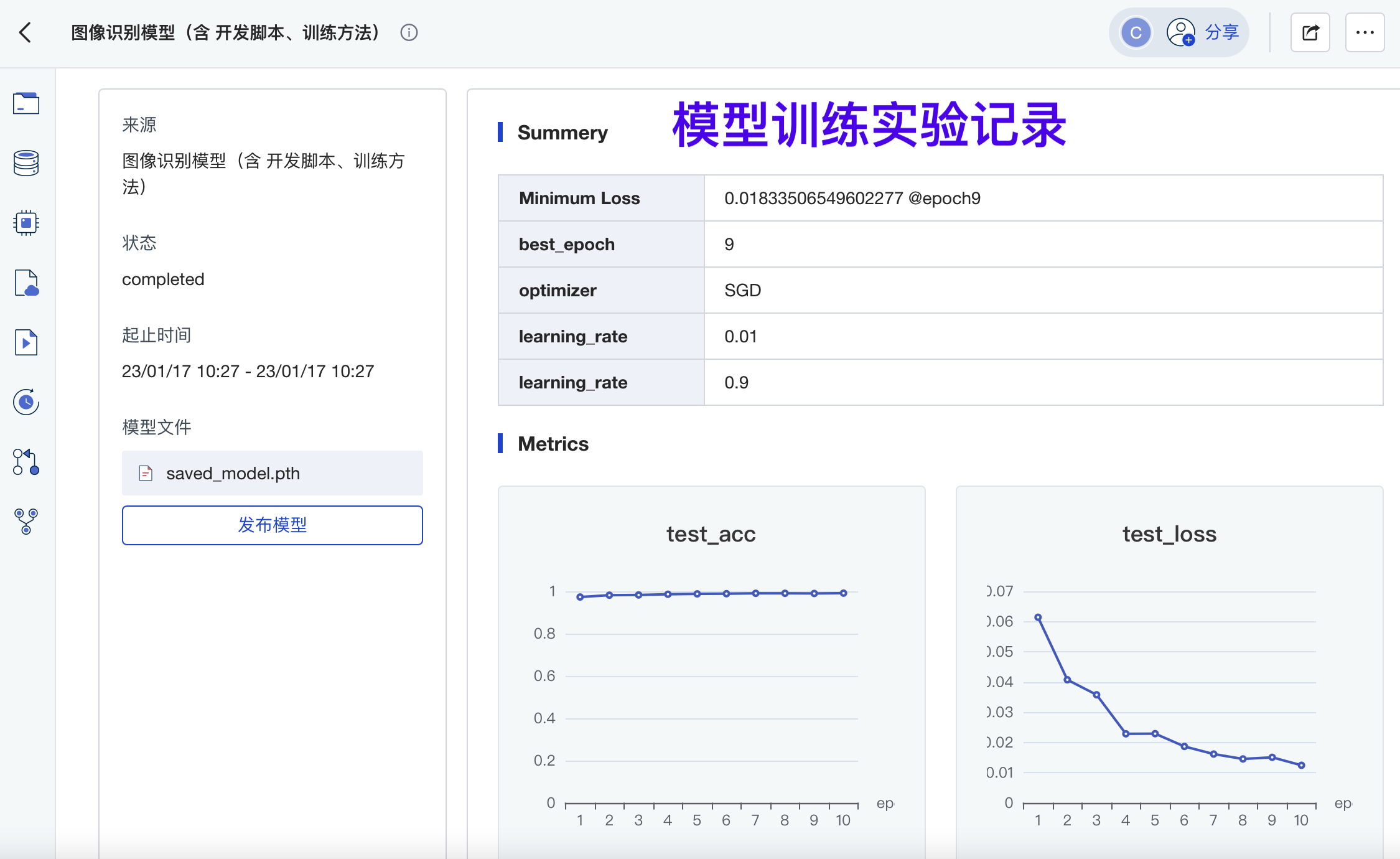Open the workflow pipeline panel
The height and width of the screenshot is (859, 1400).
click(26, 522)
